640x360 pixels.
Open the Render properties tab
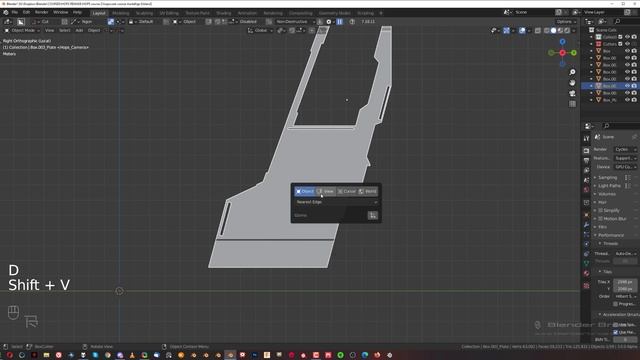point(586,151)
